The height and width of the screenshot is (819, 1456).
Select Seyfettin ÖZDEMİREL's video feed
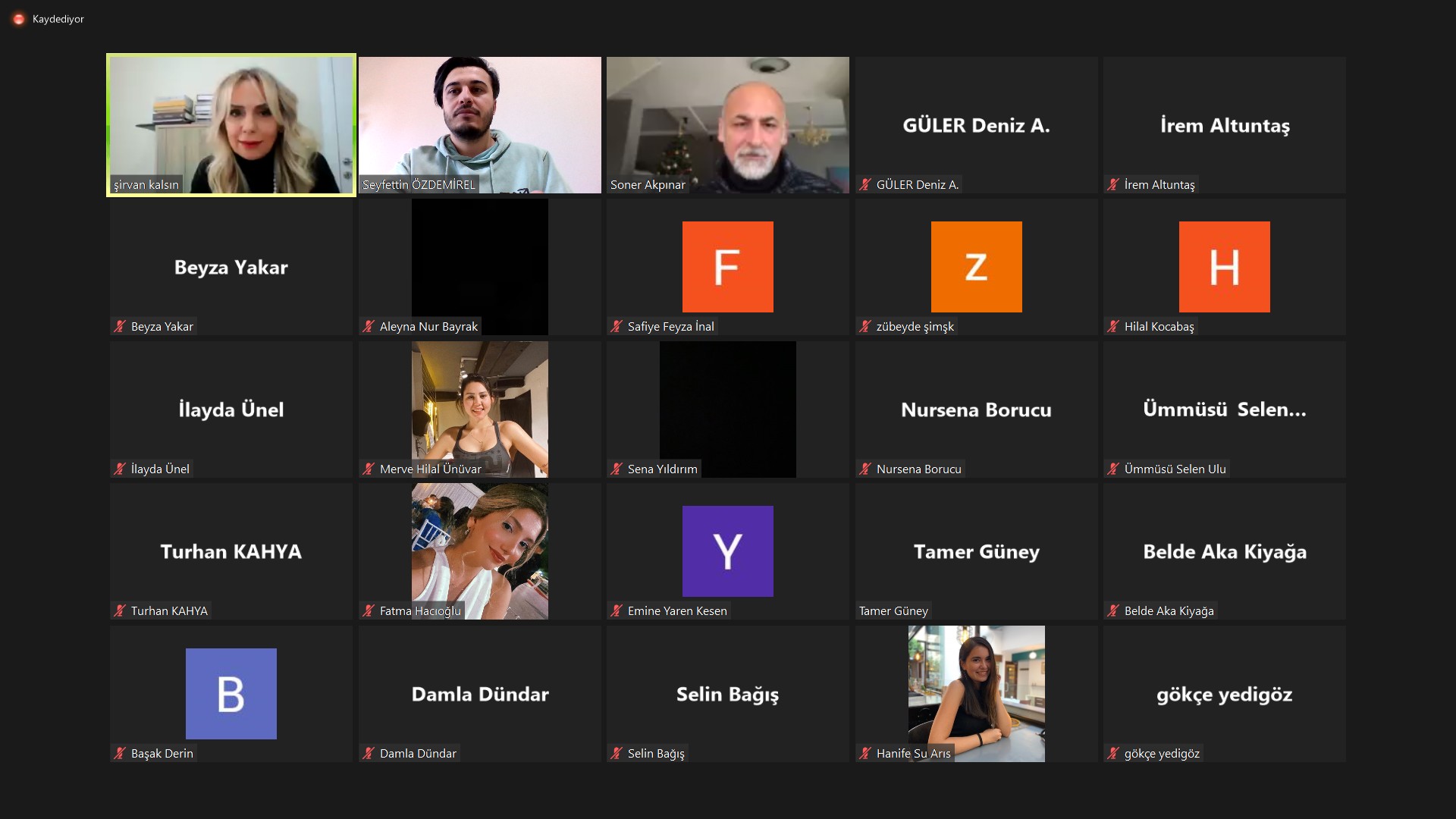pos(480,125)
